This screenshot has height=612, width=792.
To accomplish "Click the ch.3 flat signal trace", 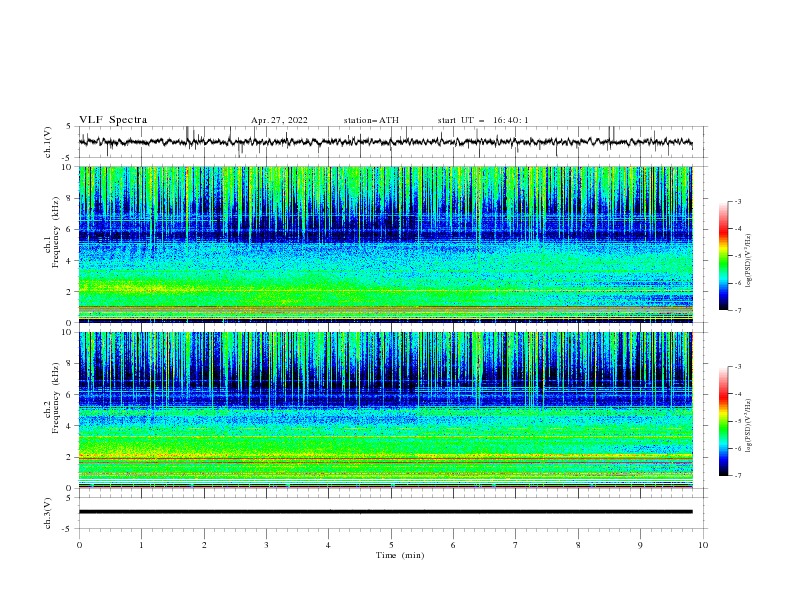I will point(385,512).
